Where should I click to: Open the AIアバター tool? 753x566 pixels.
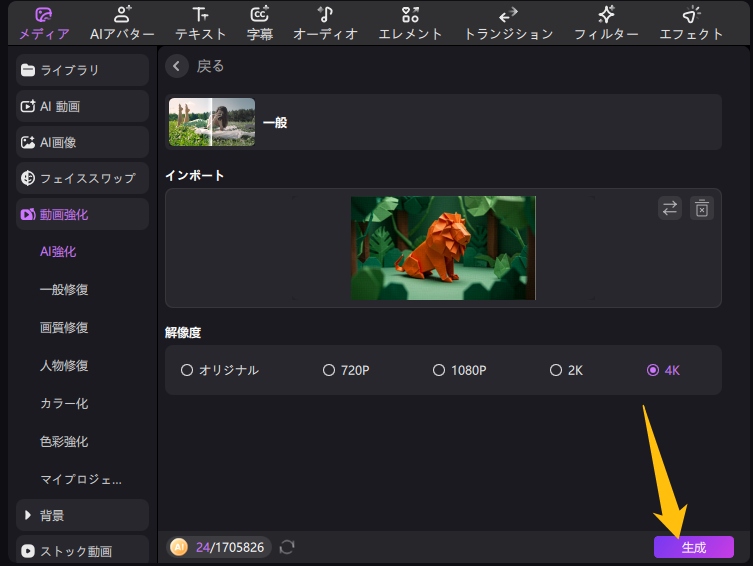[x=122, y=23]
